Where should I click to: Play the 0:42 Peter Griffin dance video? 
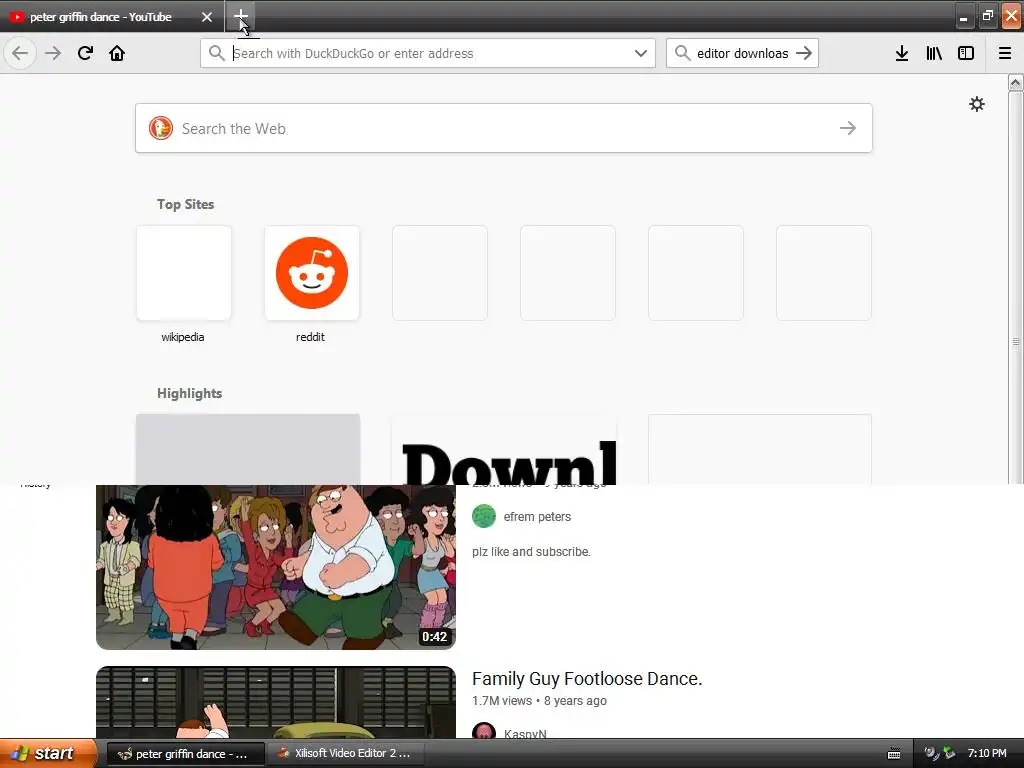276,567
